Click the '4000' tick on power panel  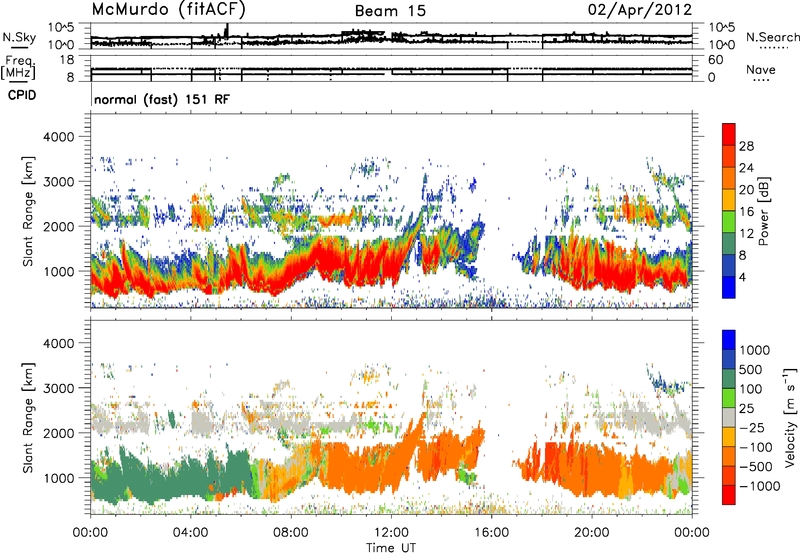pos(60,137)
